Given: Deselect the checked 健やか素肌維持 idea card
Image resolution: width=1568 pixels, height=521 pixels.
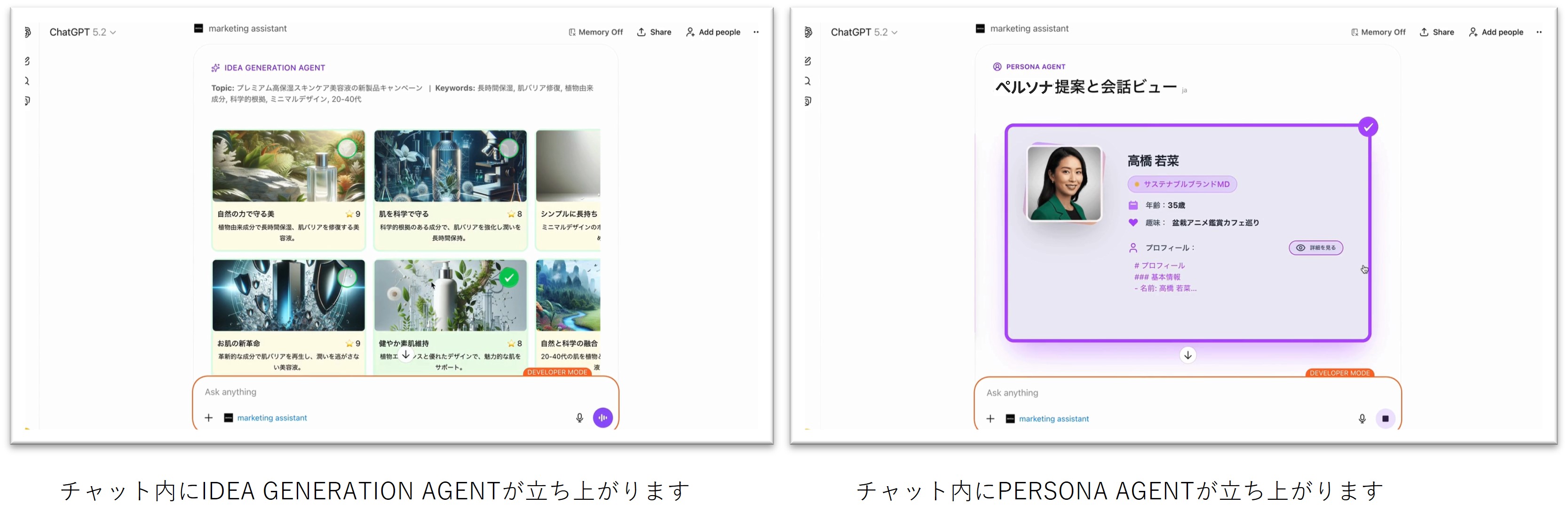Looking at the screenshot, I should (509, 278).
